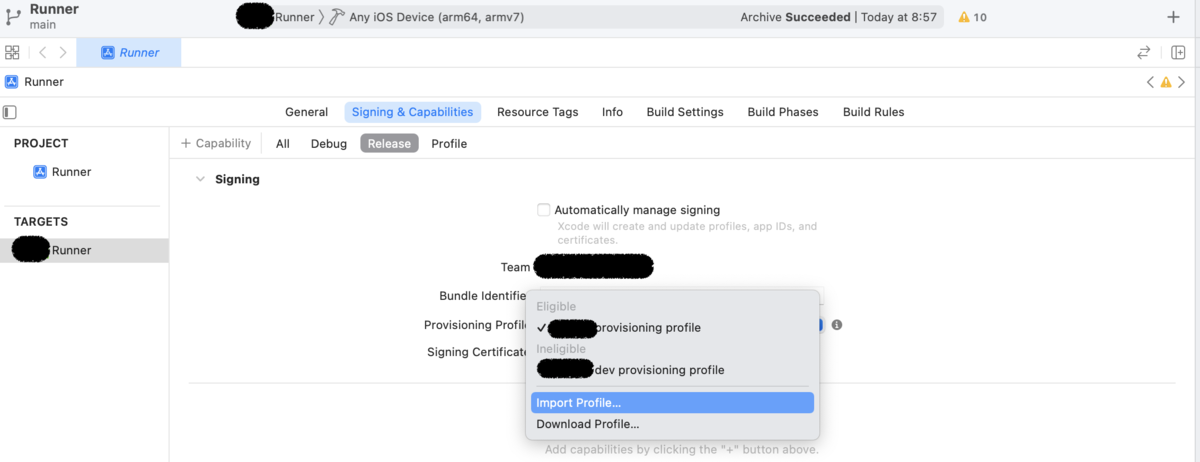The height and width of the screenshot is (462, 1200).
Task: Select the Debug configuration filter
Action: pyautogui.click(x=329, y=144)
